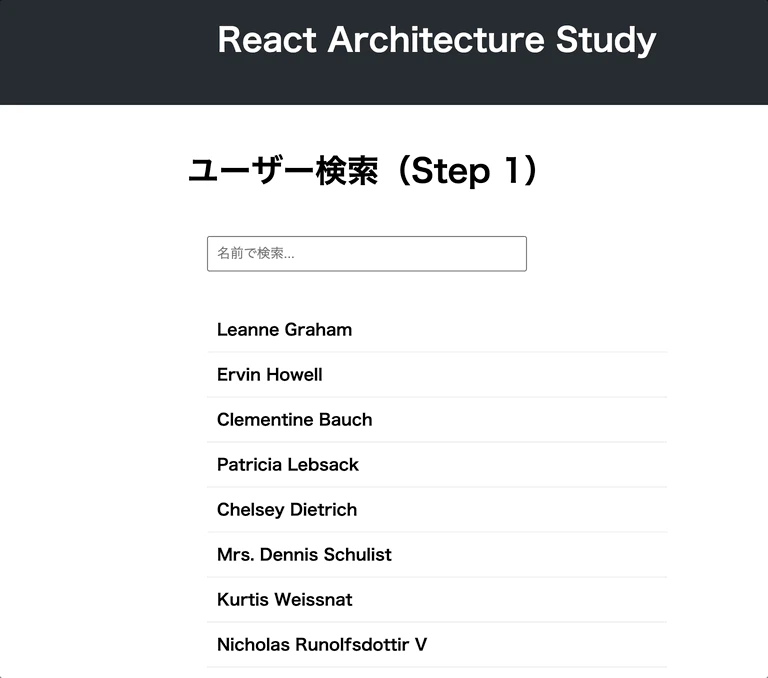This screenshot has height=678, width=768.
Task: Click the Chelsey Dietrich entry
Action: pyautogui.click(x=437, y=510)
